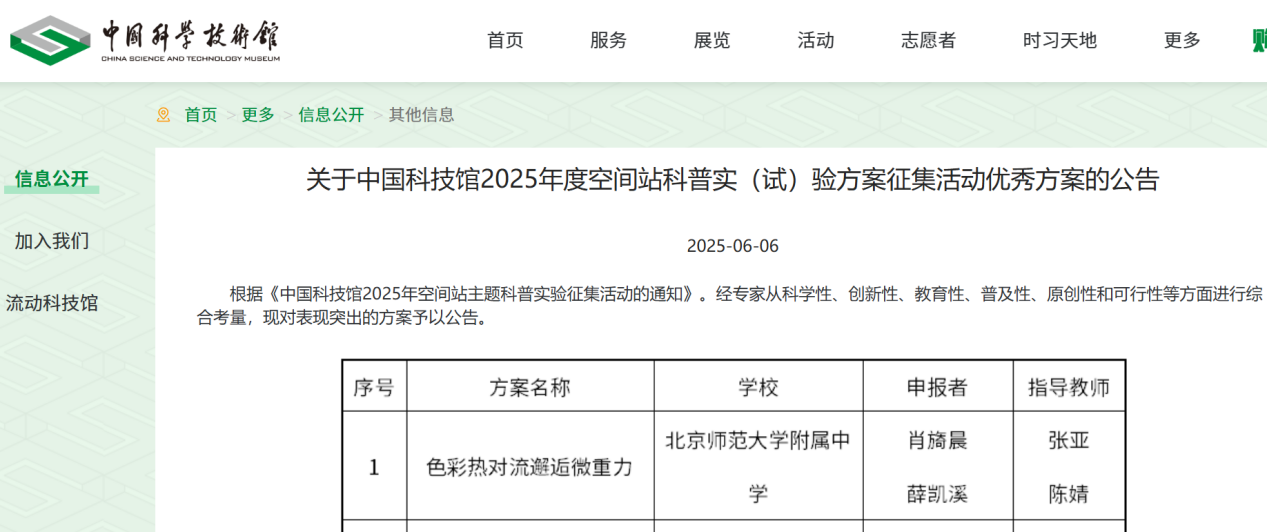This screenshot has height=532, width=1267.
Task: Expand the 更多 top navigation menu
Action: [x=1182, y=40]
